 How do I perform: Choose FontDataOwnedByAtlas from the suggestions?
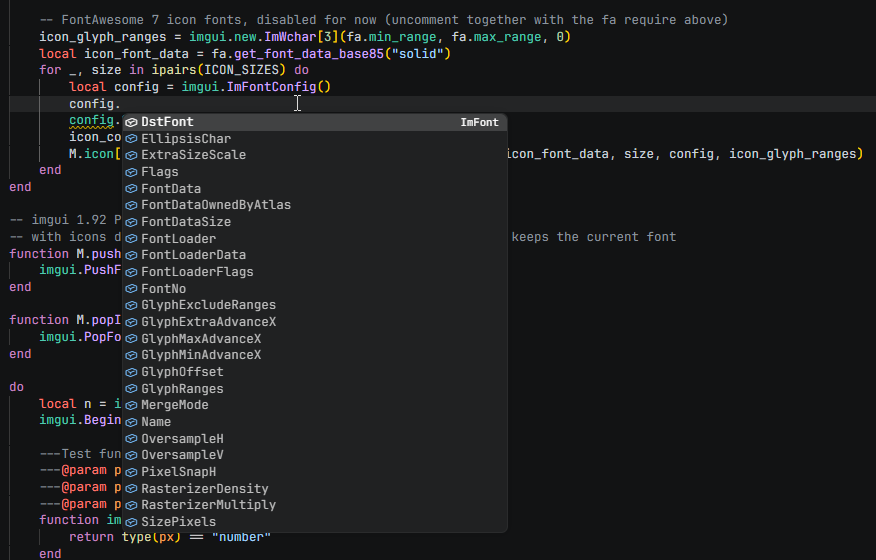tap(315, 205)
